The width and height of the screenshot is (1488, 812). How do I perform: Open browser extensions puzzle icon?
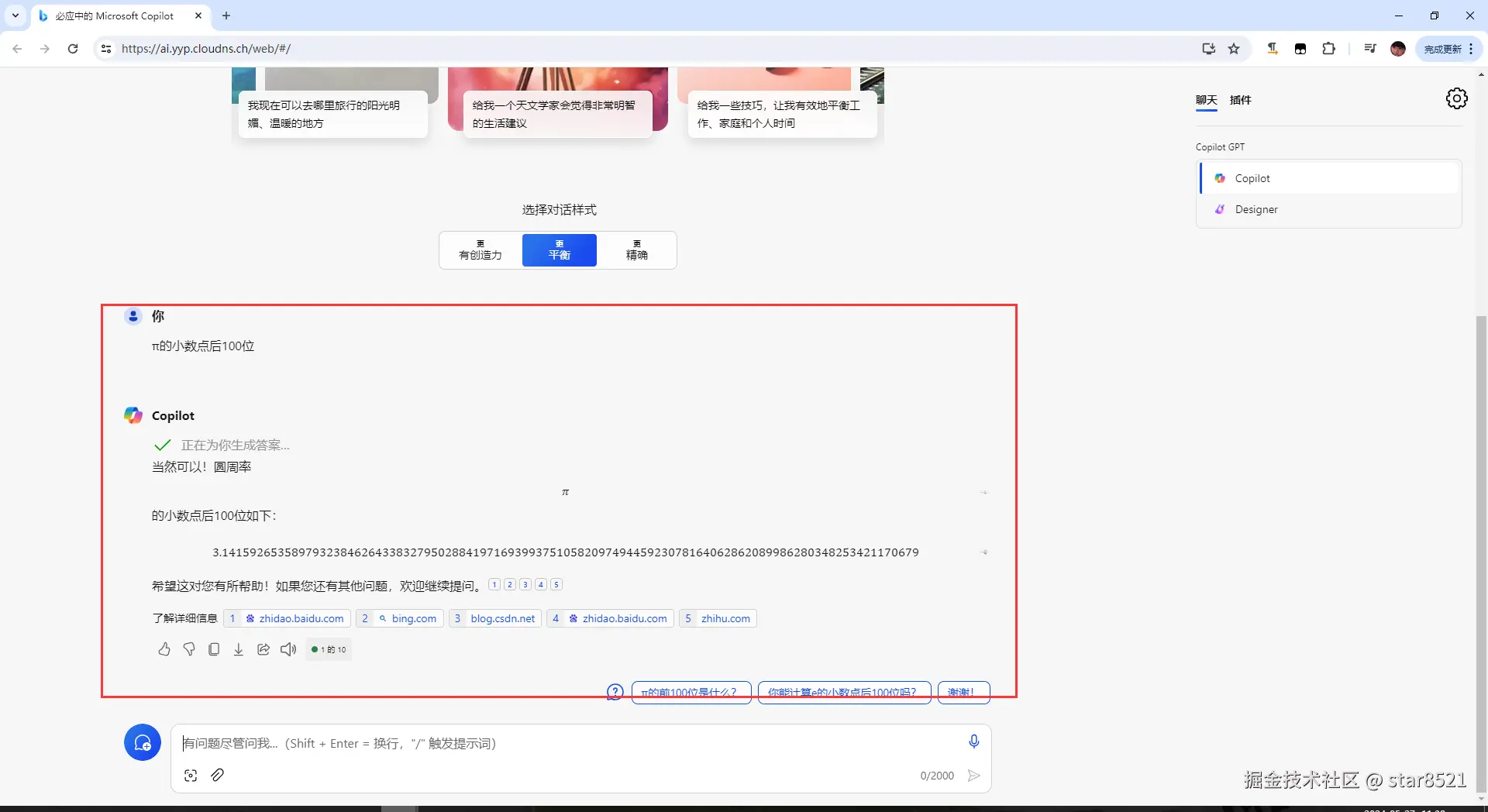[1328, 49]
